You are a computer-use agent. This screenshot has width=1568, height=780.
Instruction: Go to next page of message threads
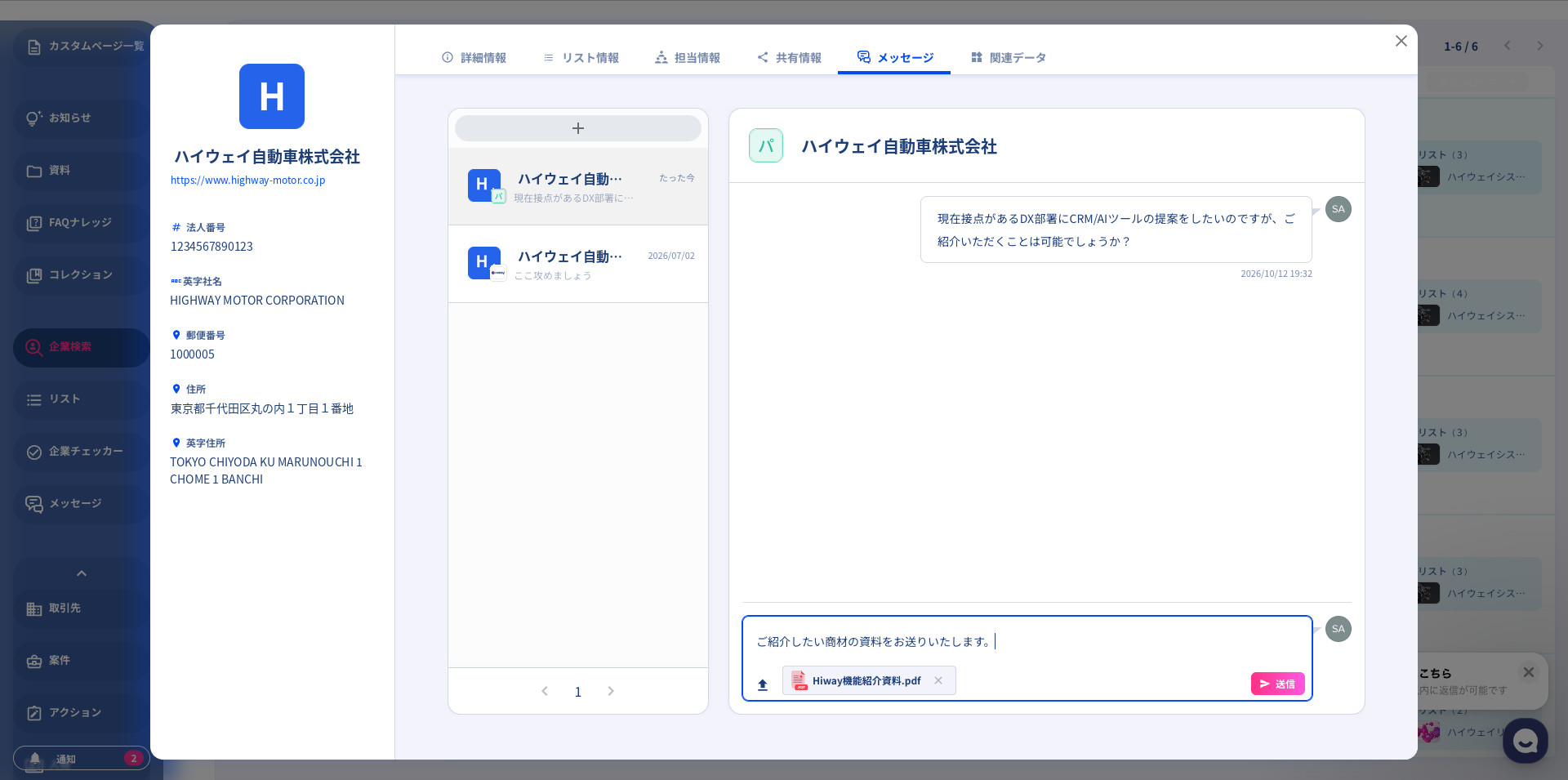[x=611, y=691]
